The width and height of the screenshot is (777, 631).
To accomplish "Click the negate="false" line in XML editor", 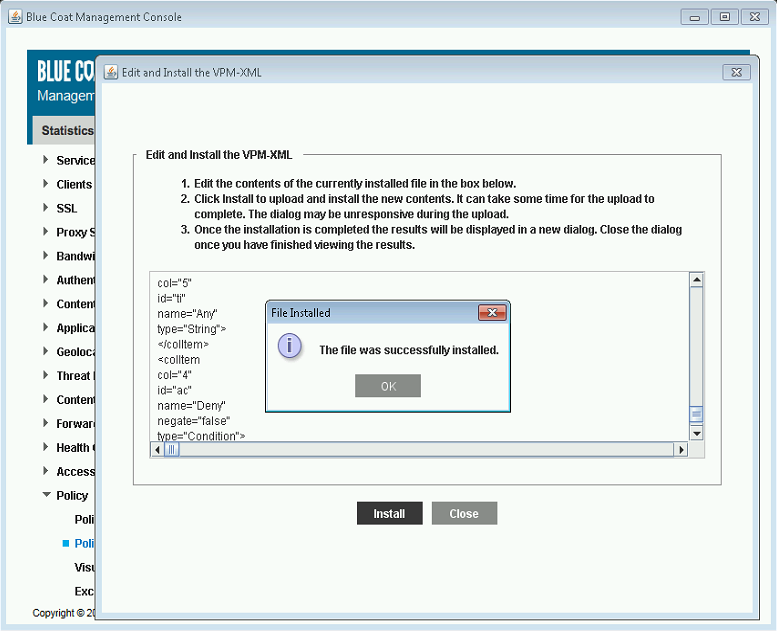I will coord(194,421).
